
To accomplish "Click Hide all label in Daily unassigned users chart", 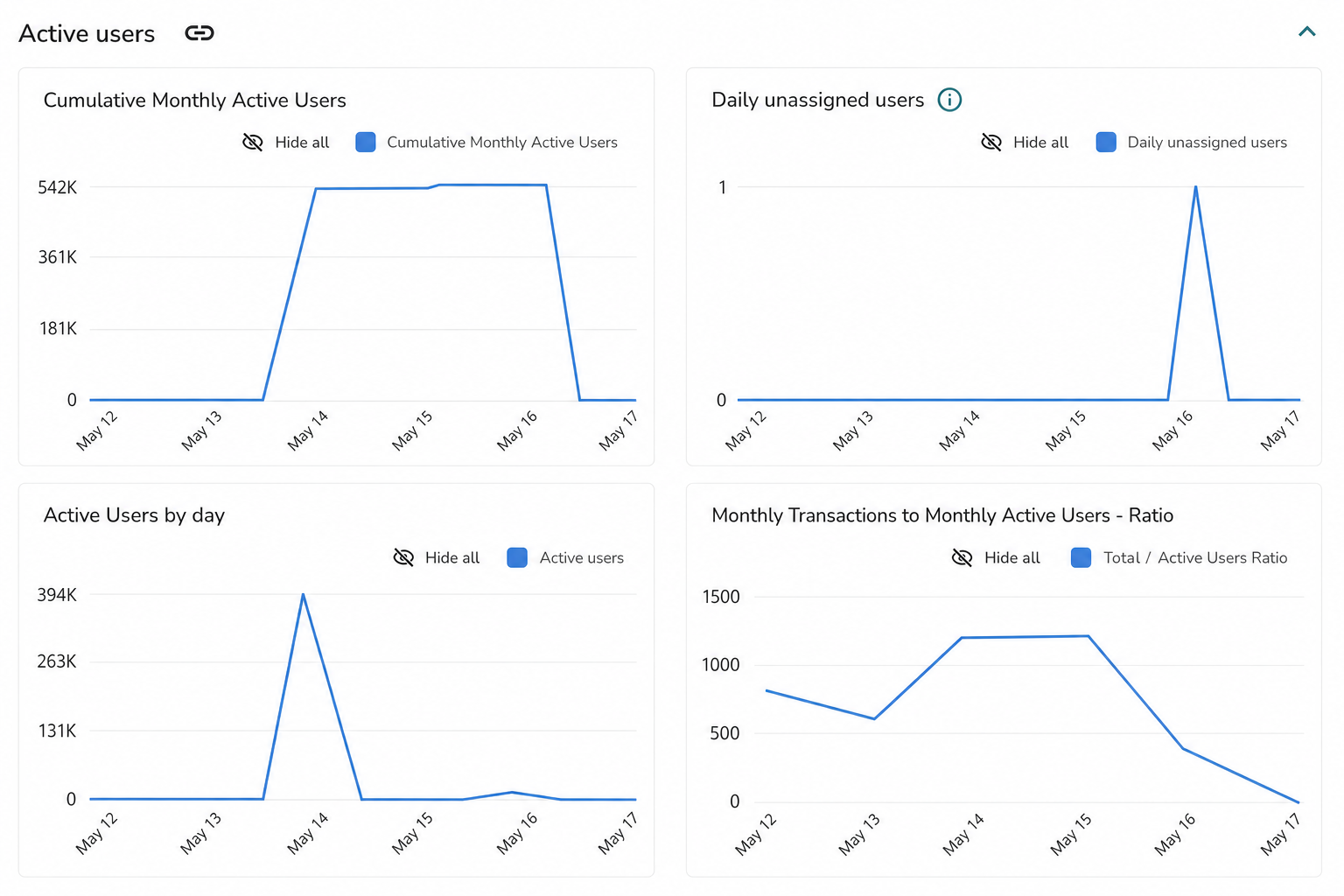I will pos(1040,143).
